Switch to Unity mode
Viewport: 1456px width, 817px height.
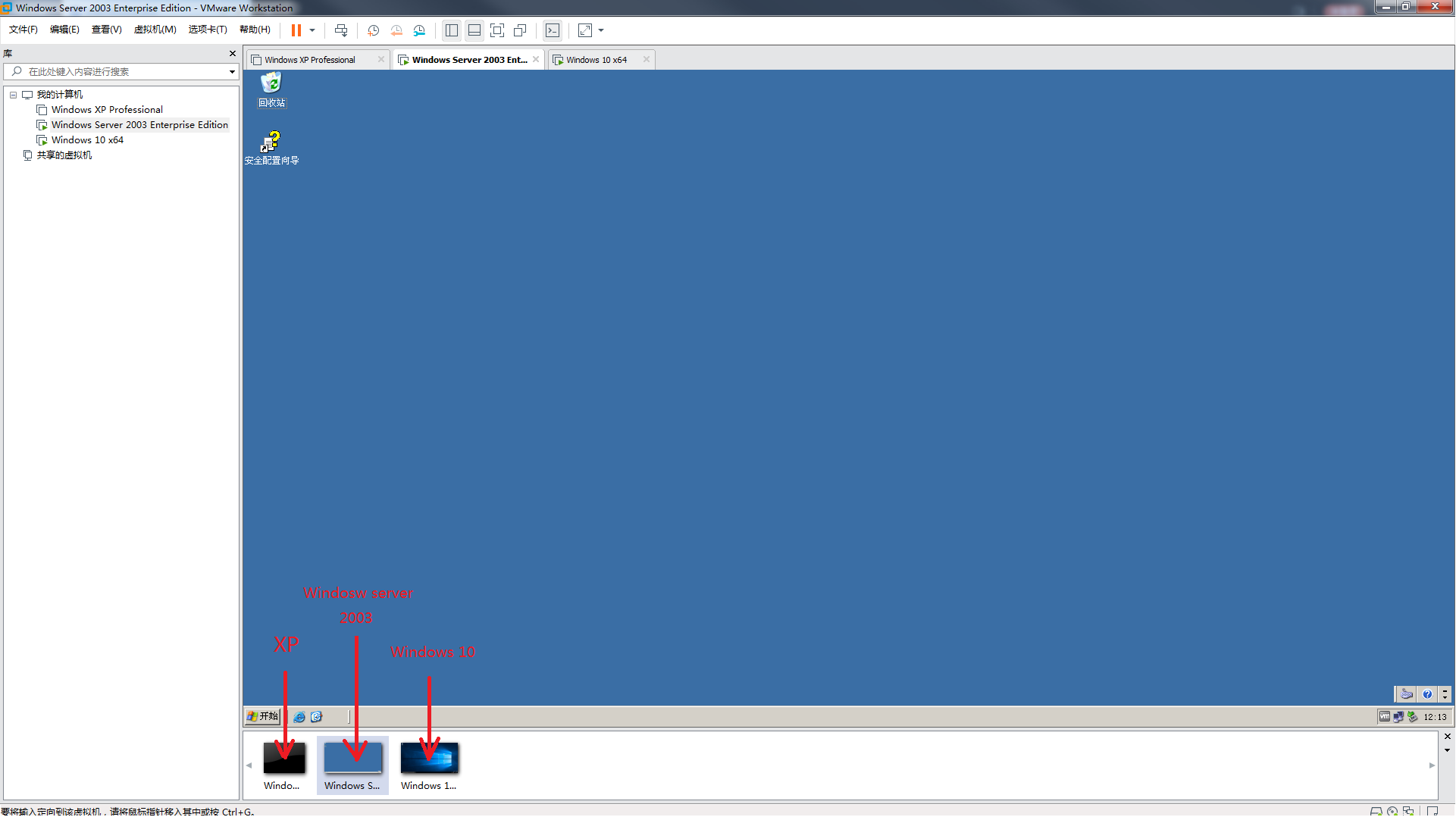click(x=520, y=30)
